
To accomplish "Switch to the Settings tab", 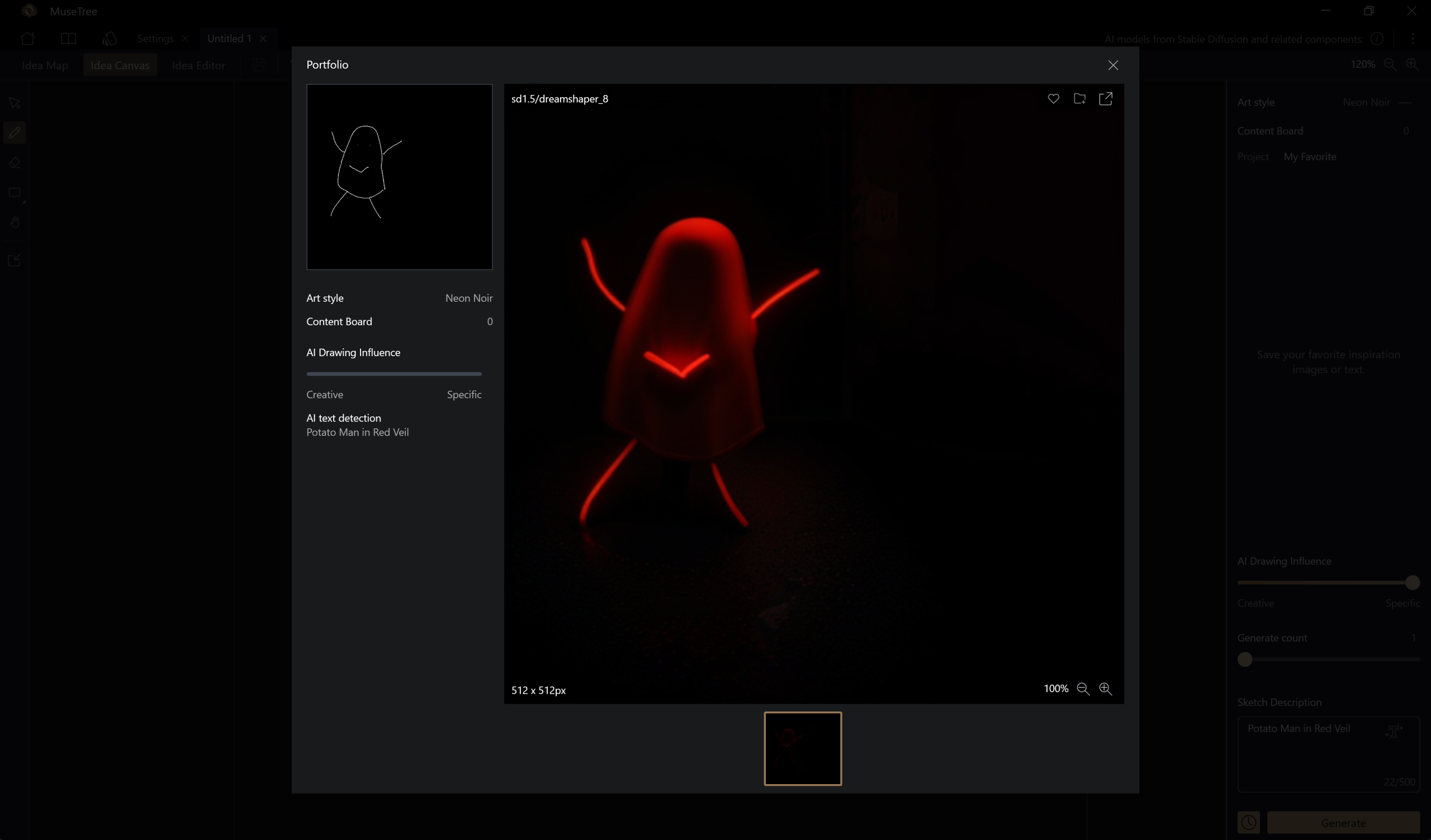I will coord(155,39).
